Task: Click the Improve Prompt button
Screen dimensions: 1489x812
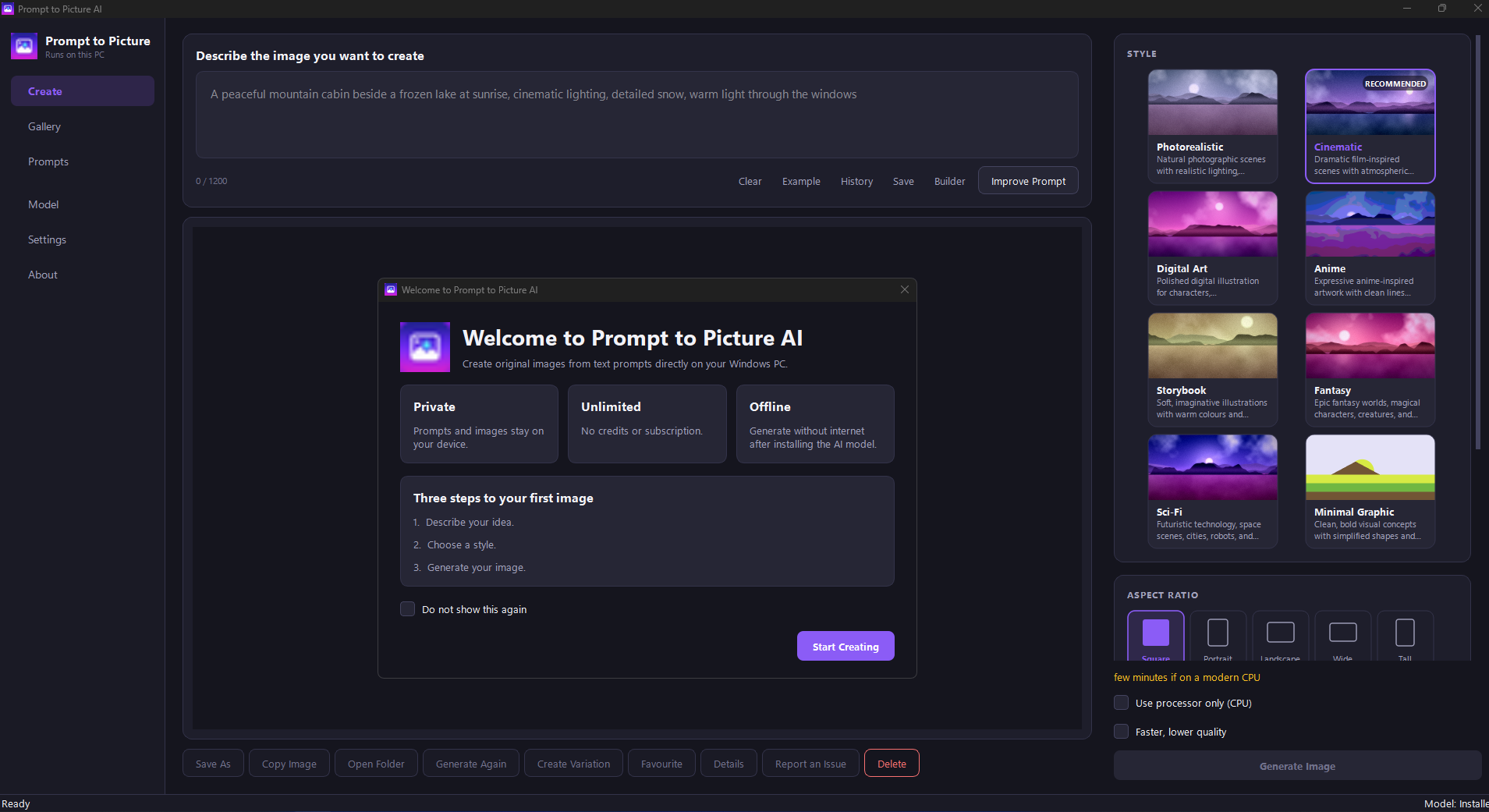Action: (1028, 181)
